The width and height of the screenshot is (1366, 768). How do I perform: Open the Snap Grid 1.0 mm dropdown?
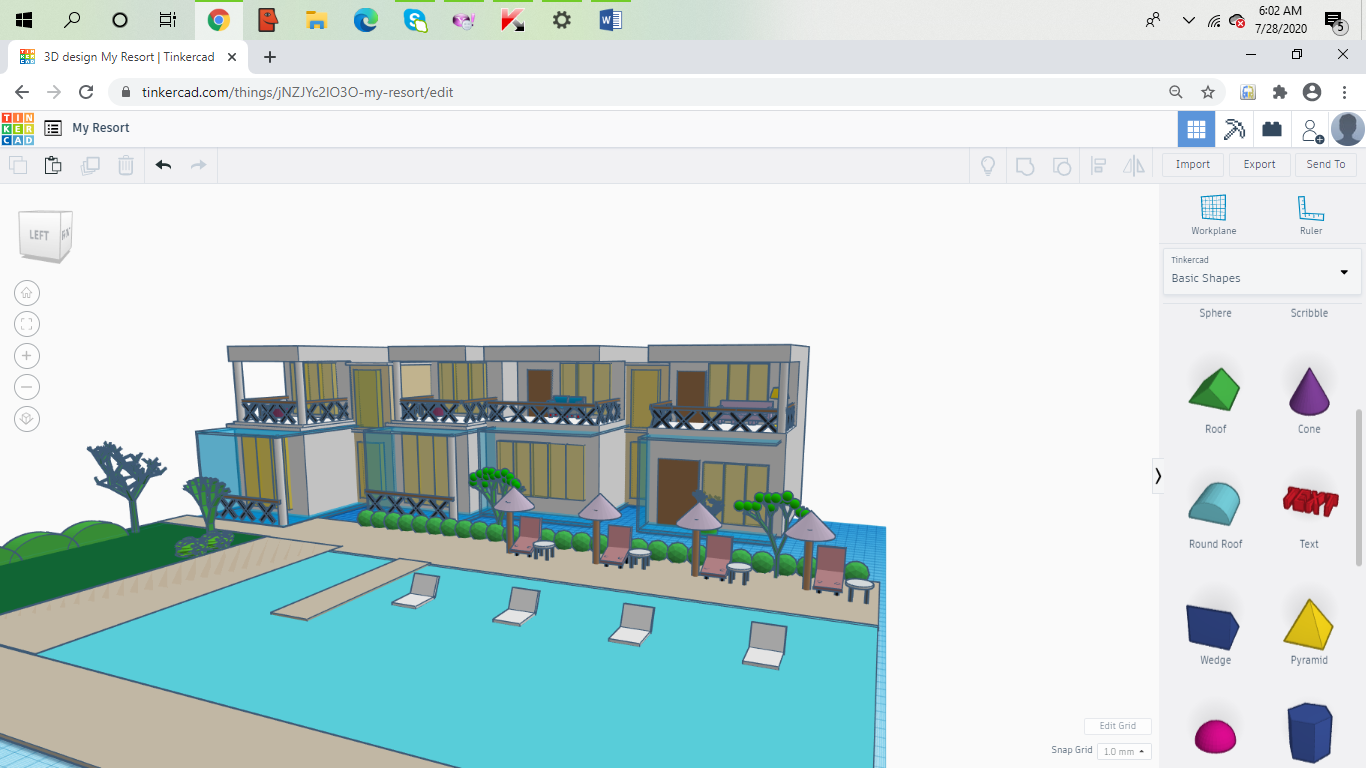(1124, 751)
